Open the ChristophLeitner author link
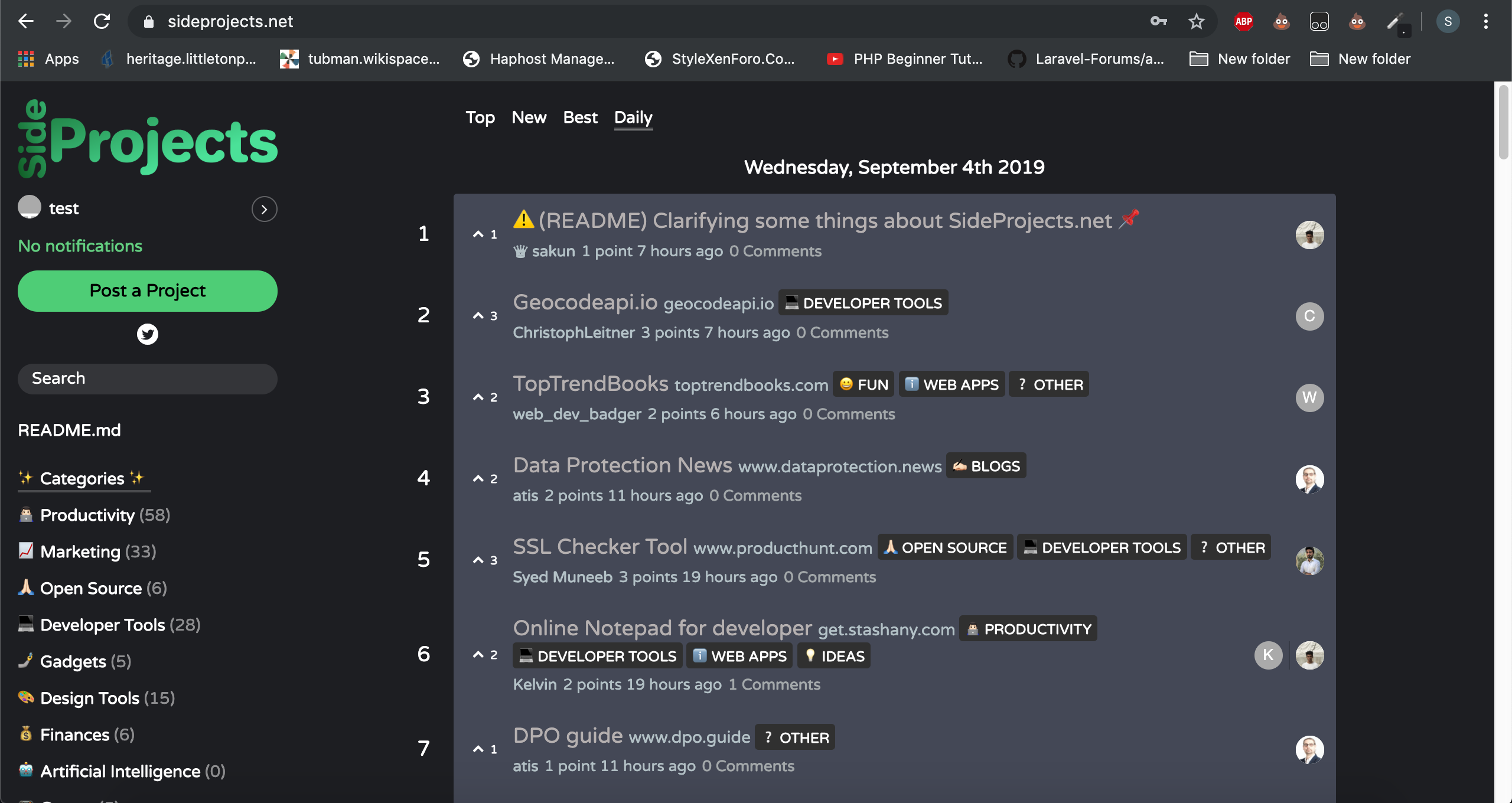1512x803 pixels. [573, 332]
